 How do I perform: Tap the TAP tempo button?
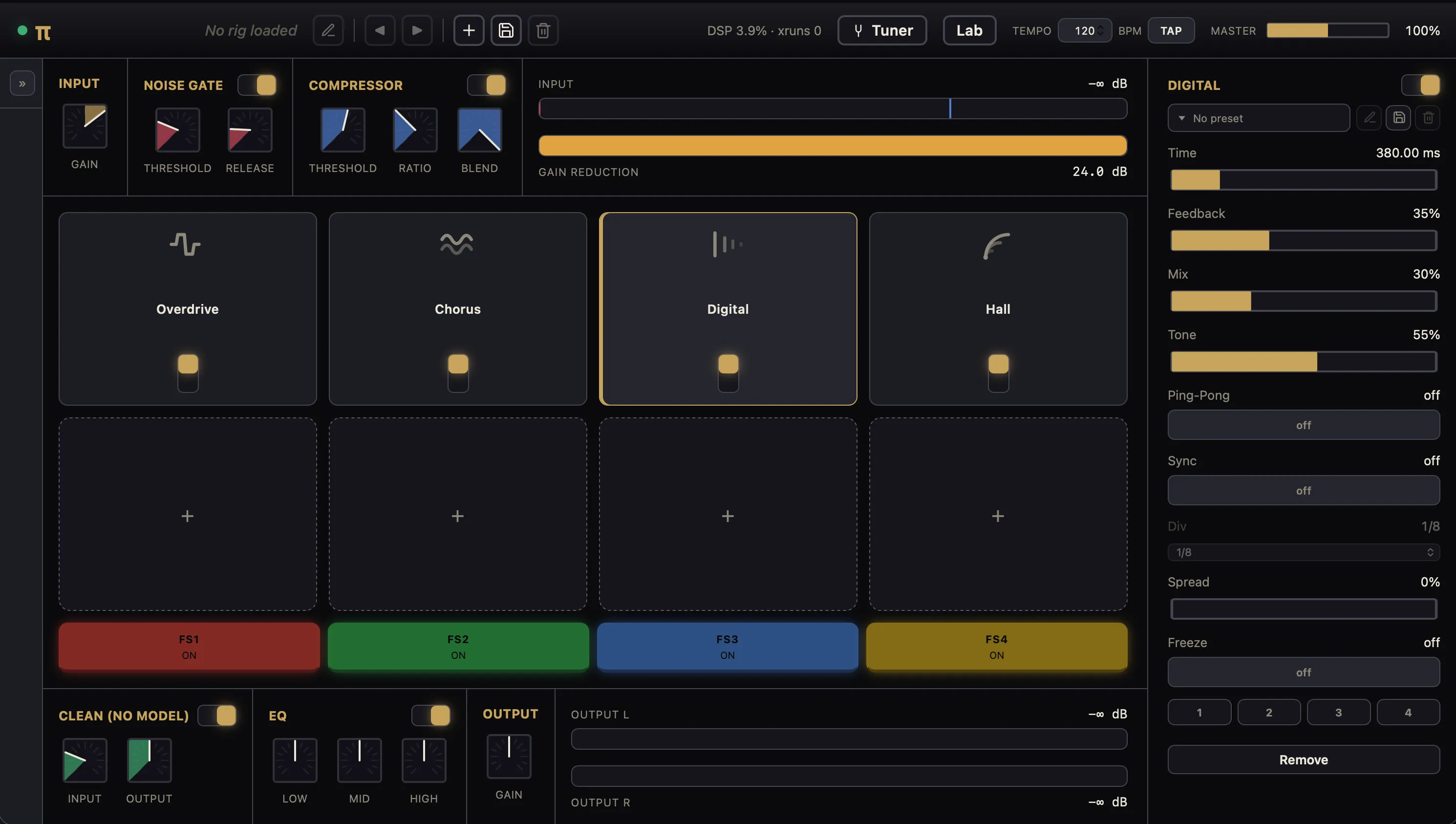(x=1171, y=31)
